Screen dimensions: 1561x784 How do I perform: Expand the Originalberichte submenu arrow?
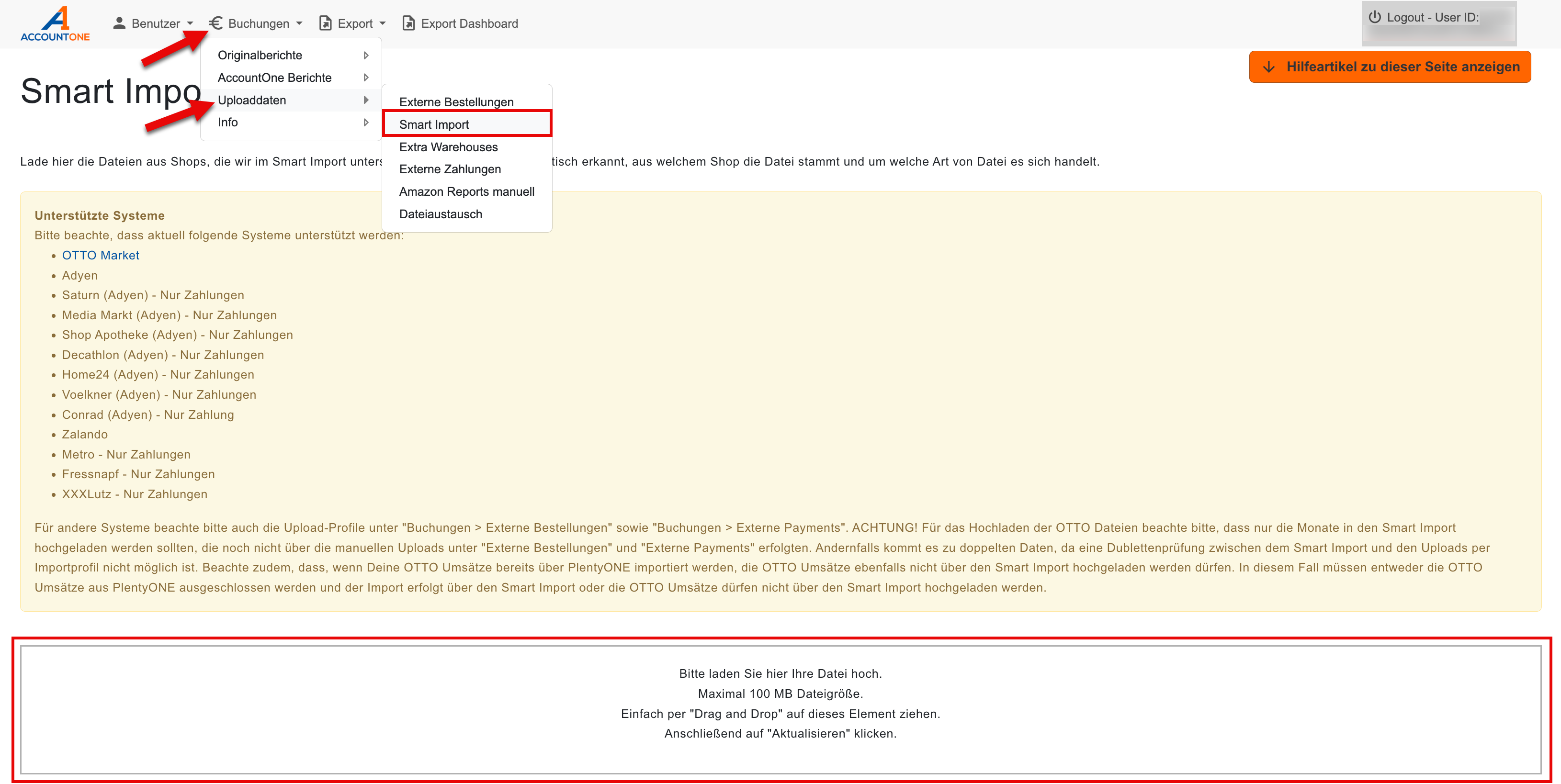tap(366, 55)
